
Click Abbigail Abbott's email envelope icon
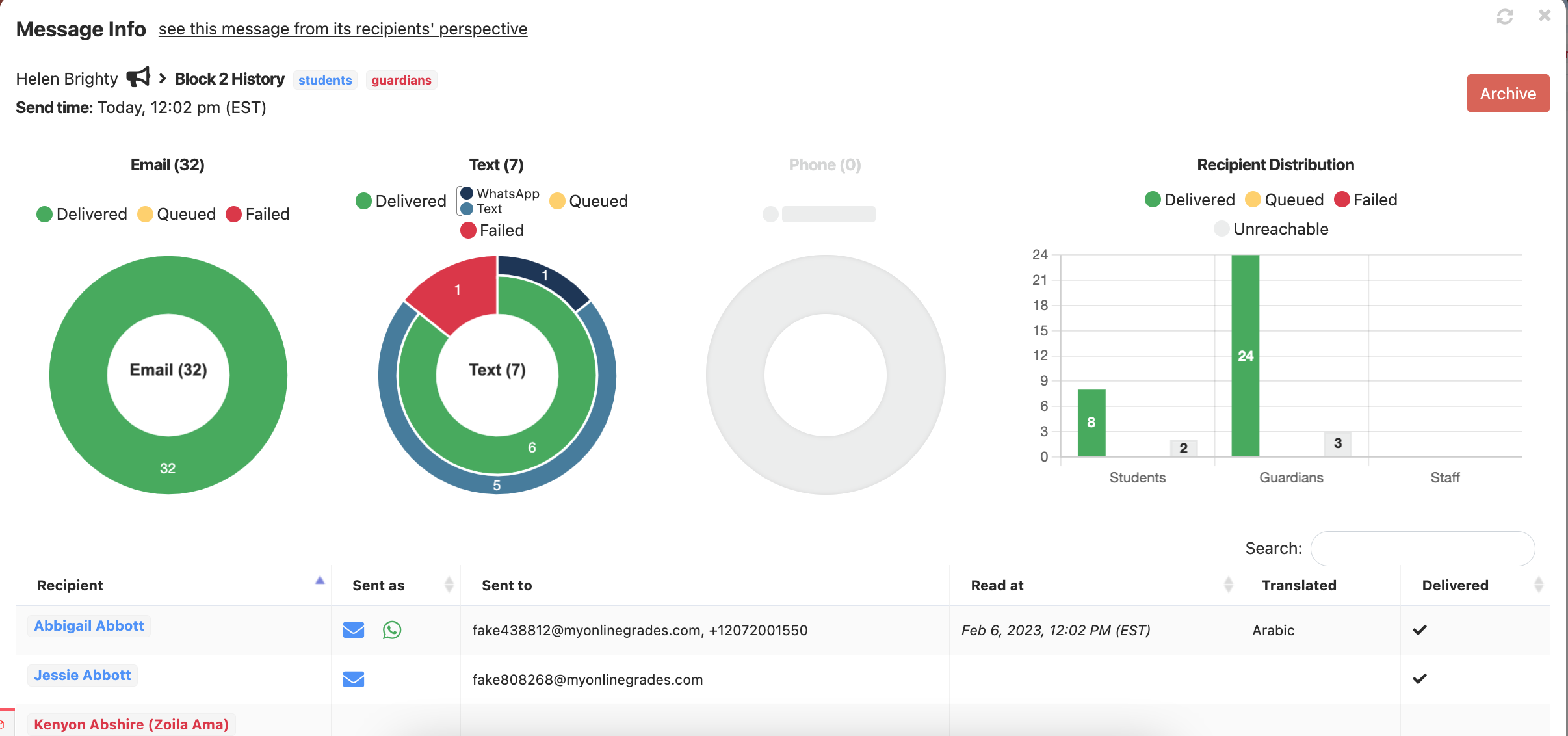tap(353, 630)
